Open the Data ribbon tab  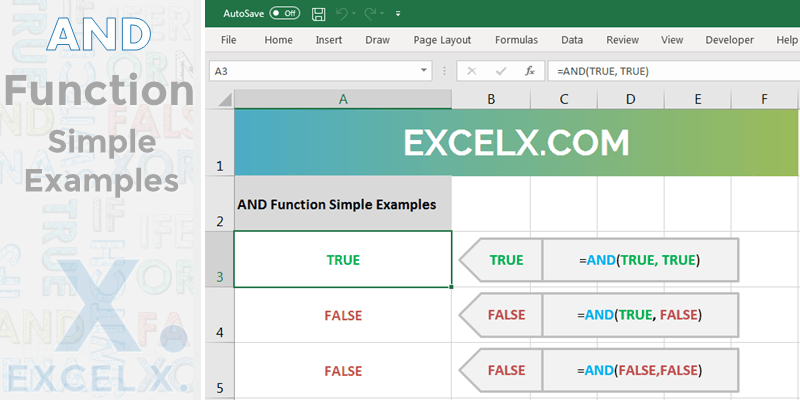(572, 40)
